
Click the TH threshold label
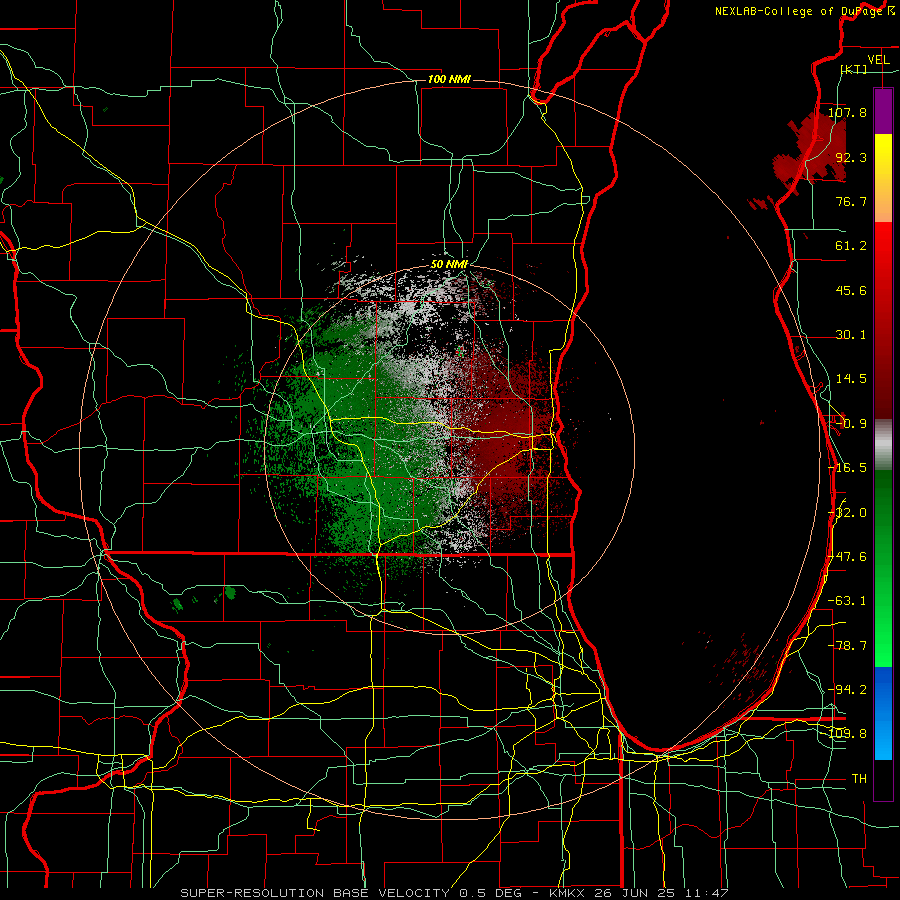[859, 779]
